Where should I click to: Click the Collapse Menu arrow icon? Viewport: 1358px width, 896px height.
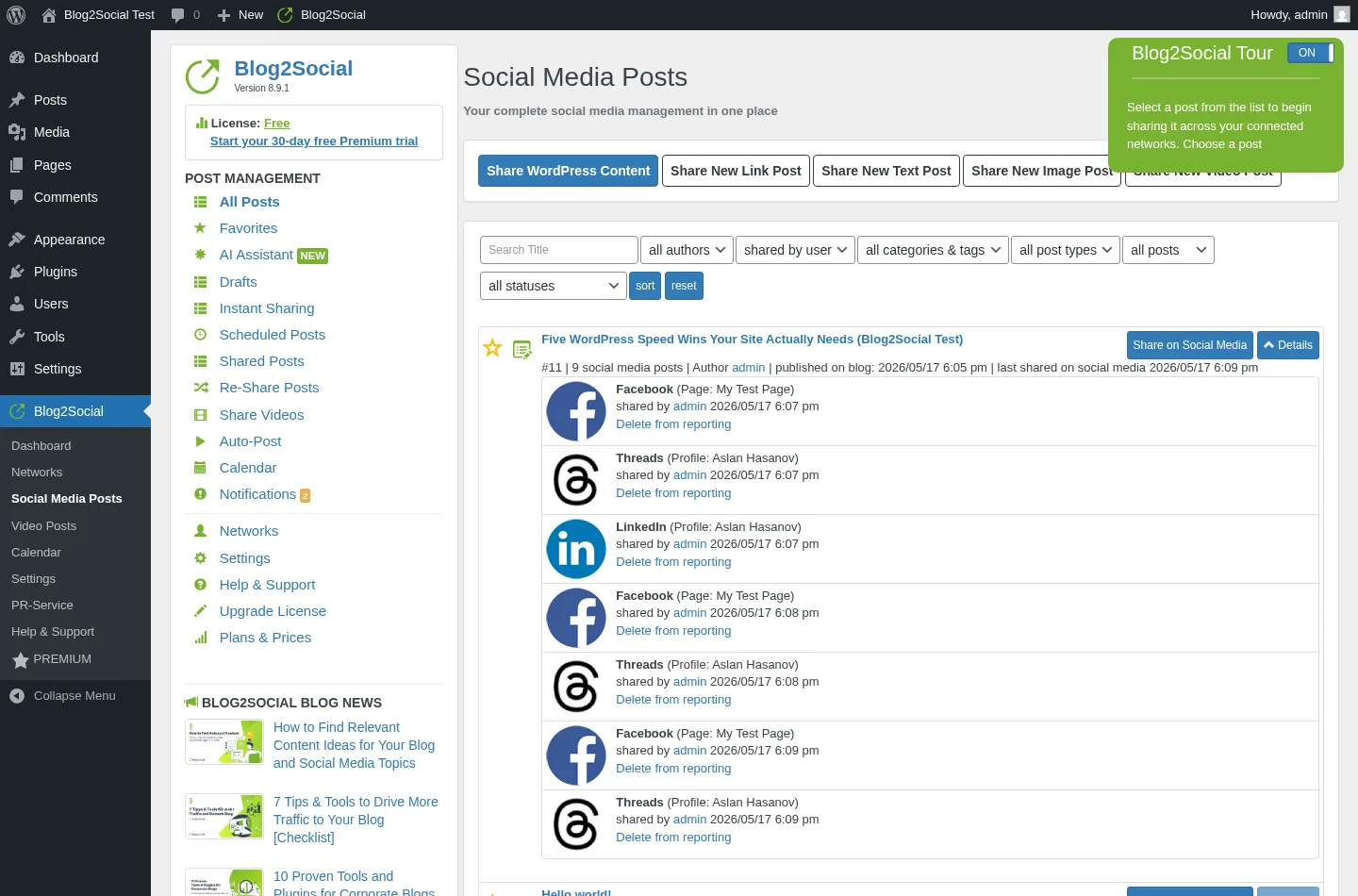point(17,696)
